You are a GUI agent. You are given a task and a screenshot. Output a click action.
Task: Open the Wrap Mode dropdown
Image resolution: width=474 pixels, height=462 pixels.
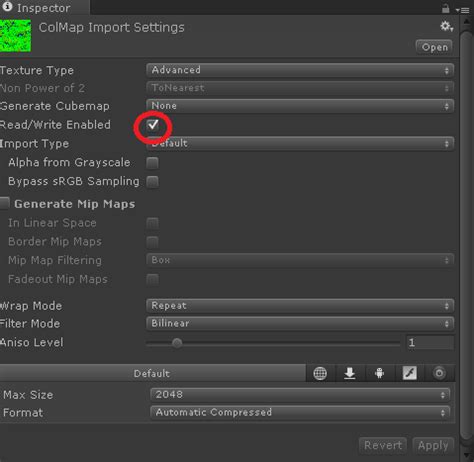300,306
